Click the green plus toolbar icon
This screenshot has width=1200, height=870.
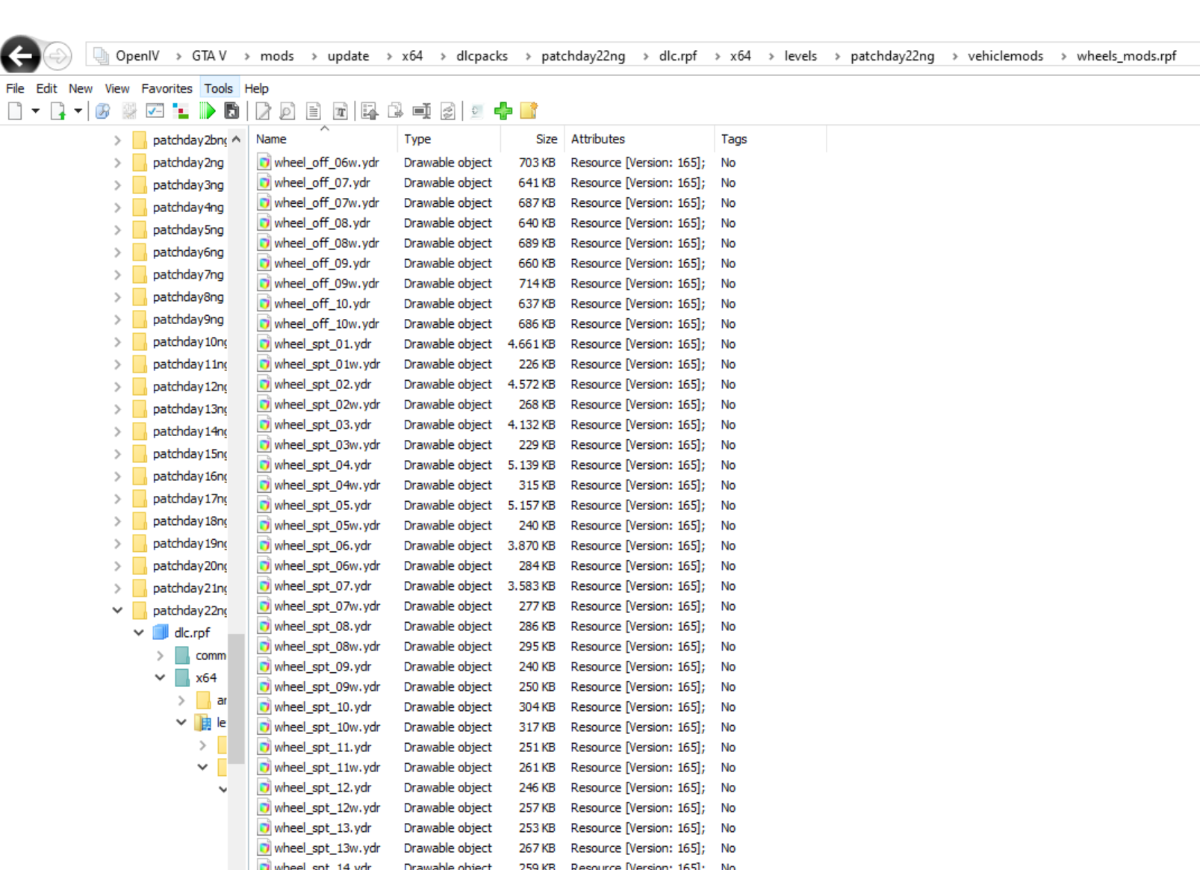pos(503,111)
